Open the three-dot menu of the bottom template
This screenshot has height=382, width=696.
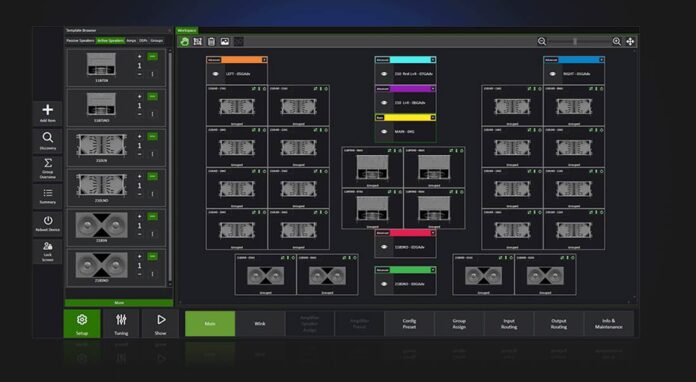(x=152, y=274)
